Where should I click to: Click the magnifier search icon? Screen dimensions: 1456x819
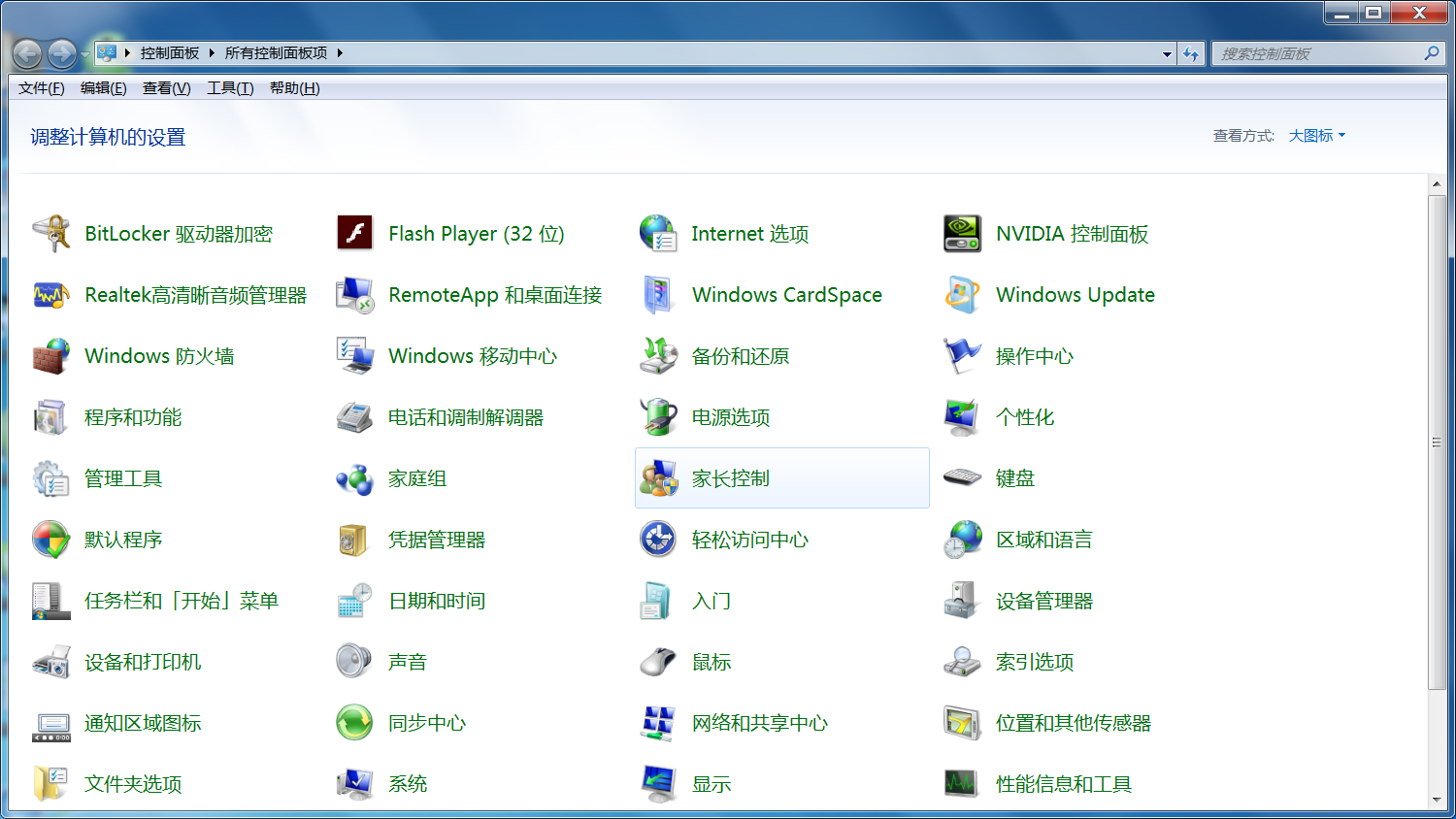coord(1432,53)
